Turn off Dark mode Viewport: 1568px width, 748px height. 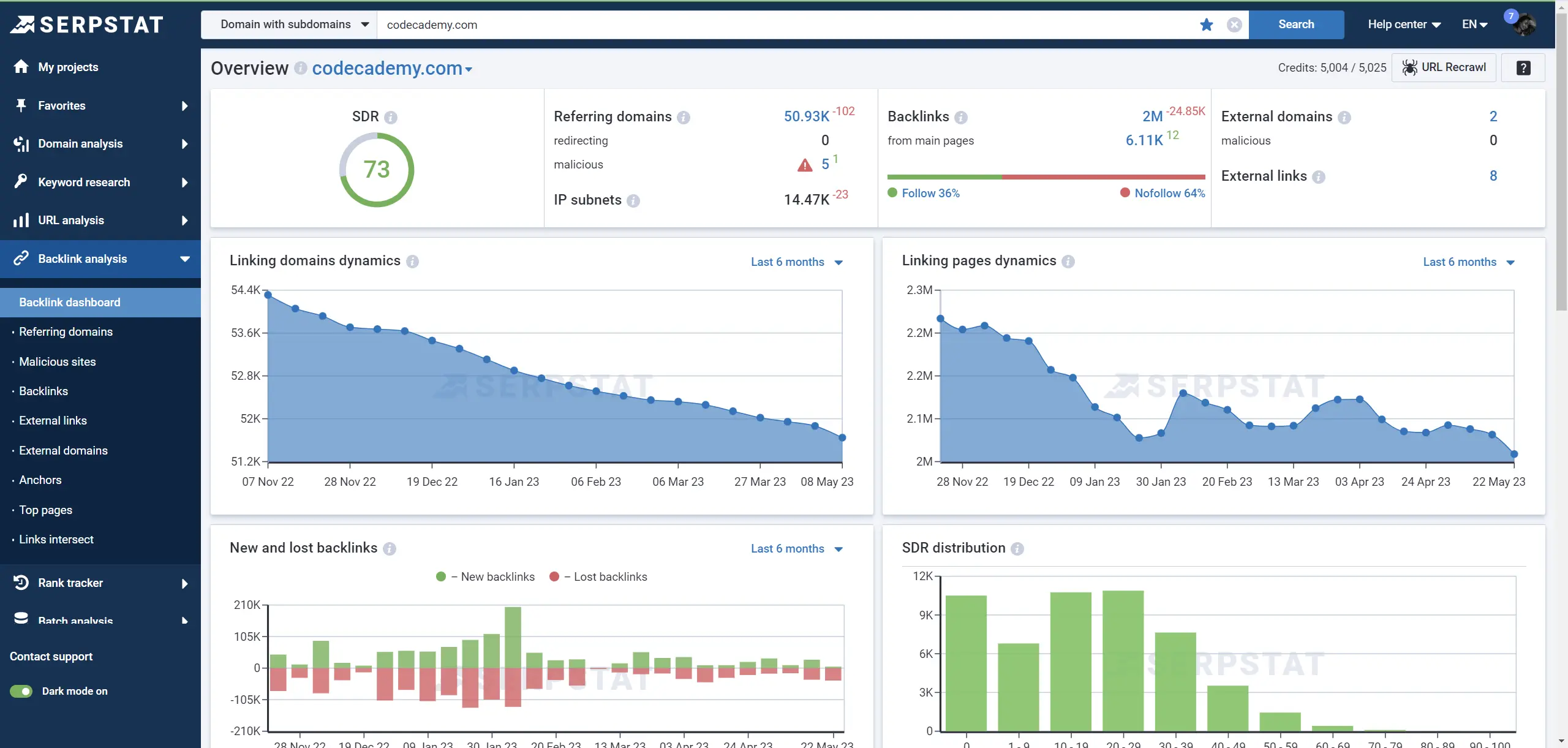click(20, 690)
